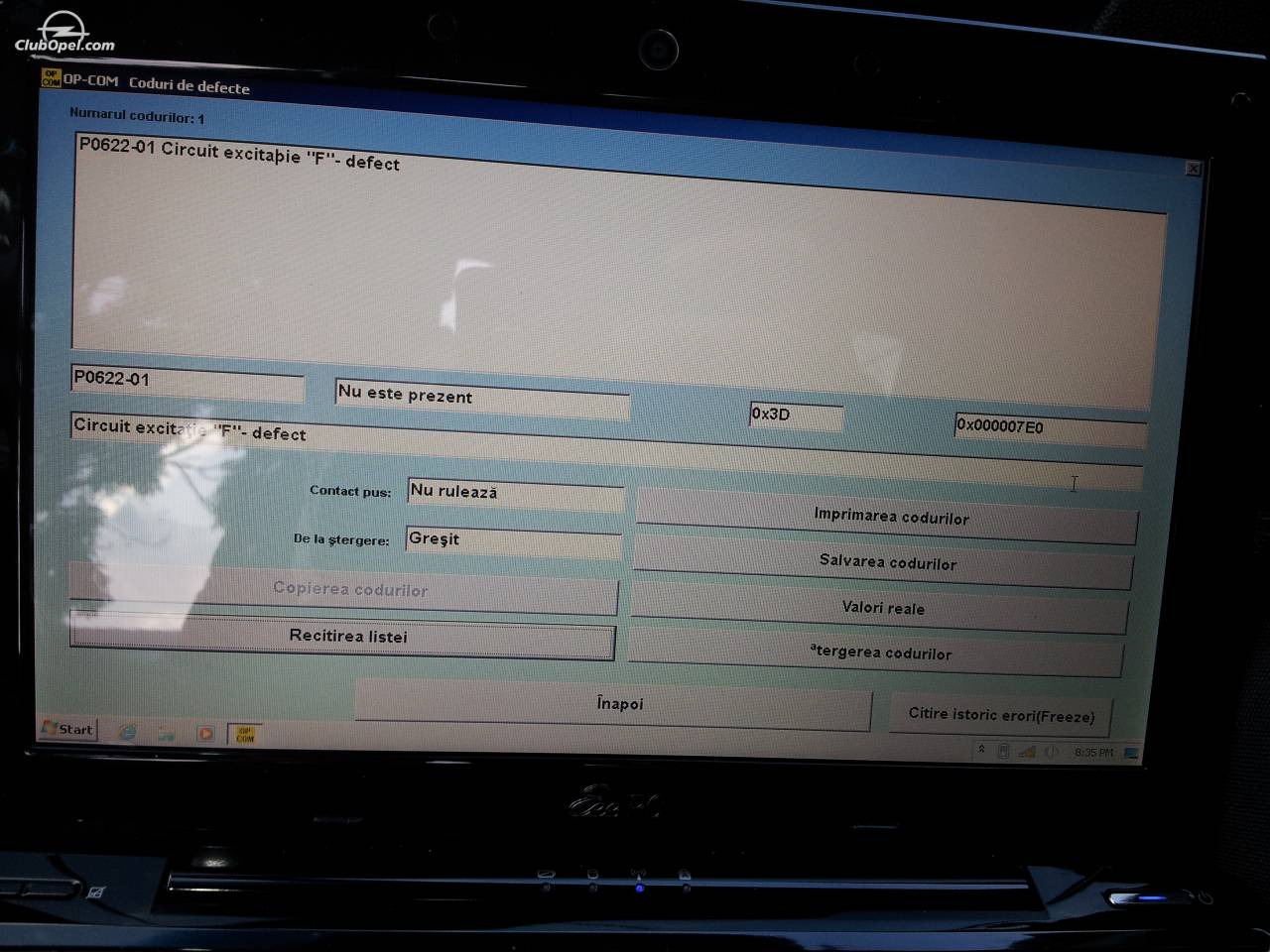Go back with the Înapoi button
The image size is (1270, 952).
(x=614, y=703)
